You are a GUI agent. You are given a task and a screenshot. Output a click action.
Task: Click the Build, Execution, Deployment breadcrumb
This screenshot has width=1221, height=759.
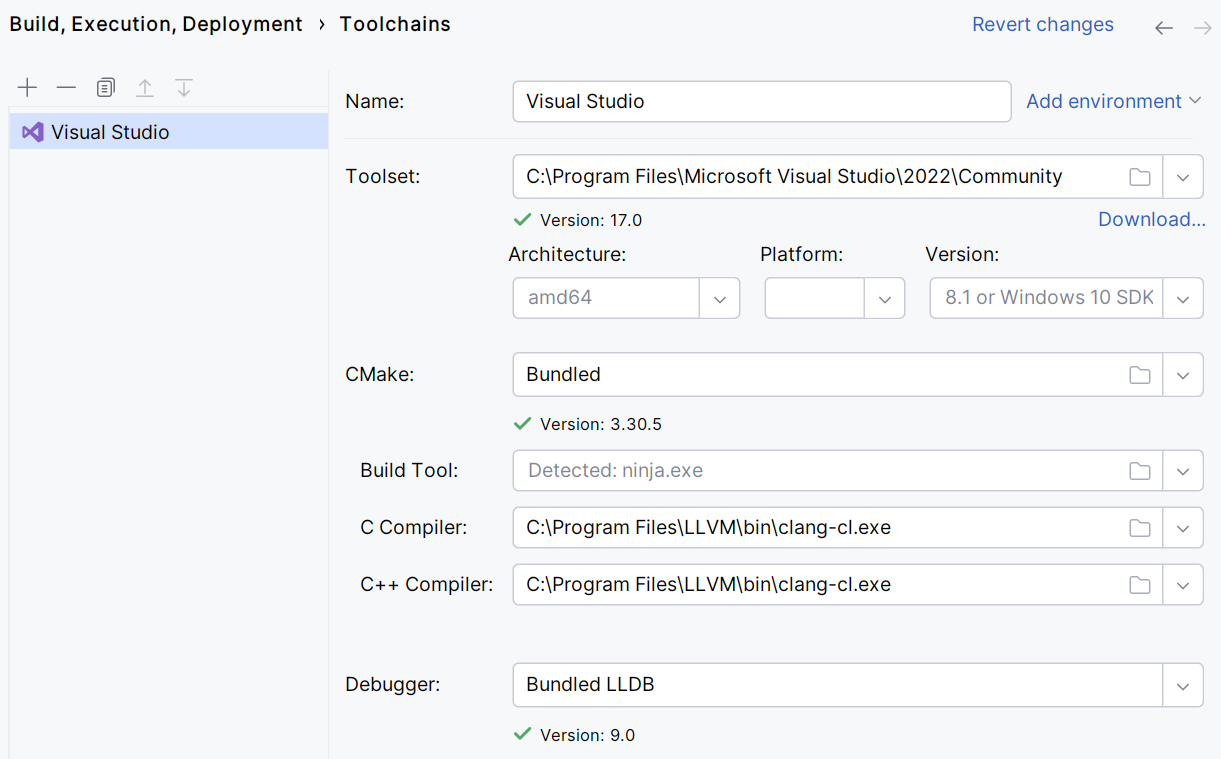pos(155,23)
